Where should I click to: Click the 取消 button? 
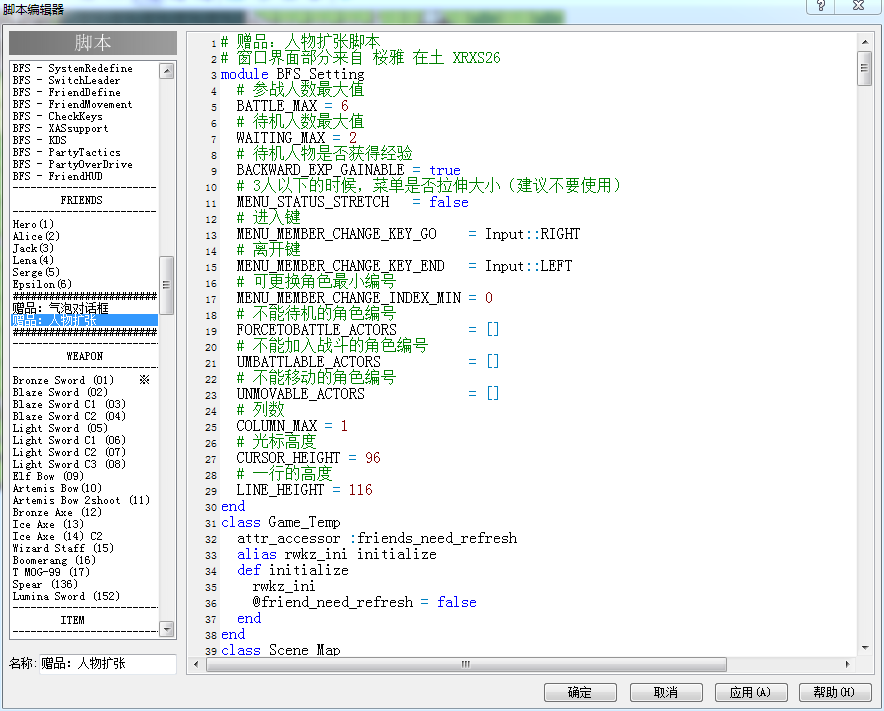[x=666, y=692]
